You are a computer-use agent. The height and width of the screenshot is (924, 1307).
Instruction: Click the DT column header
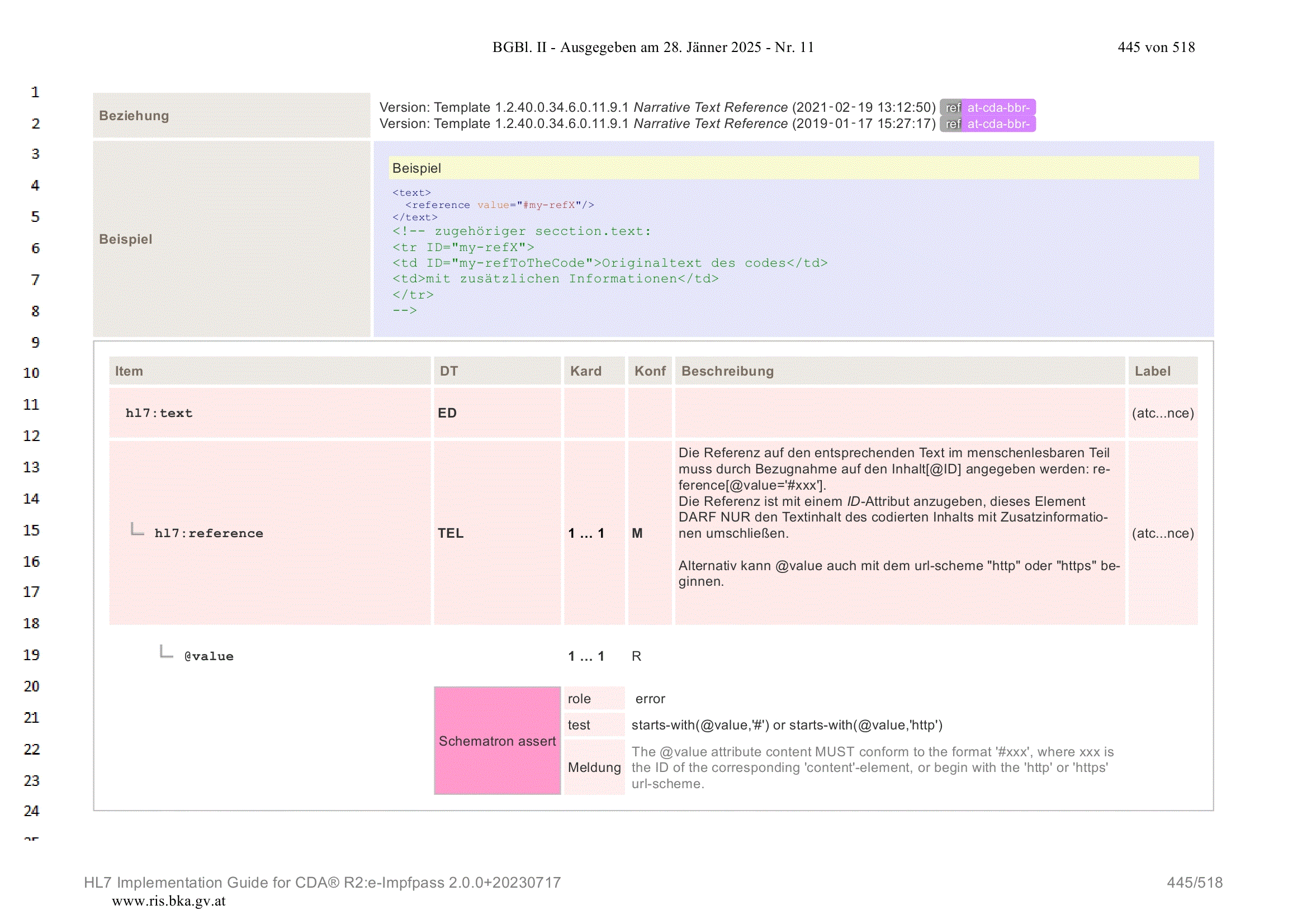click(497, 371)
